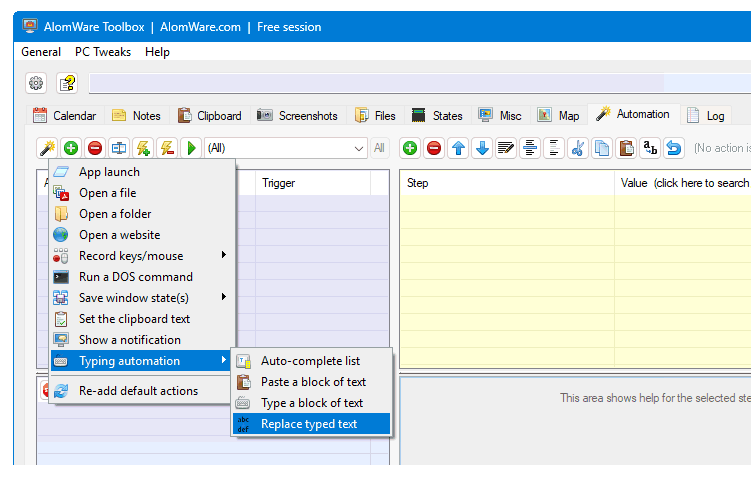This screenshot has height=481, width=751.
Task: Click the green add action button in left toolbar
Action: (71, 148)
